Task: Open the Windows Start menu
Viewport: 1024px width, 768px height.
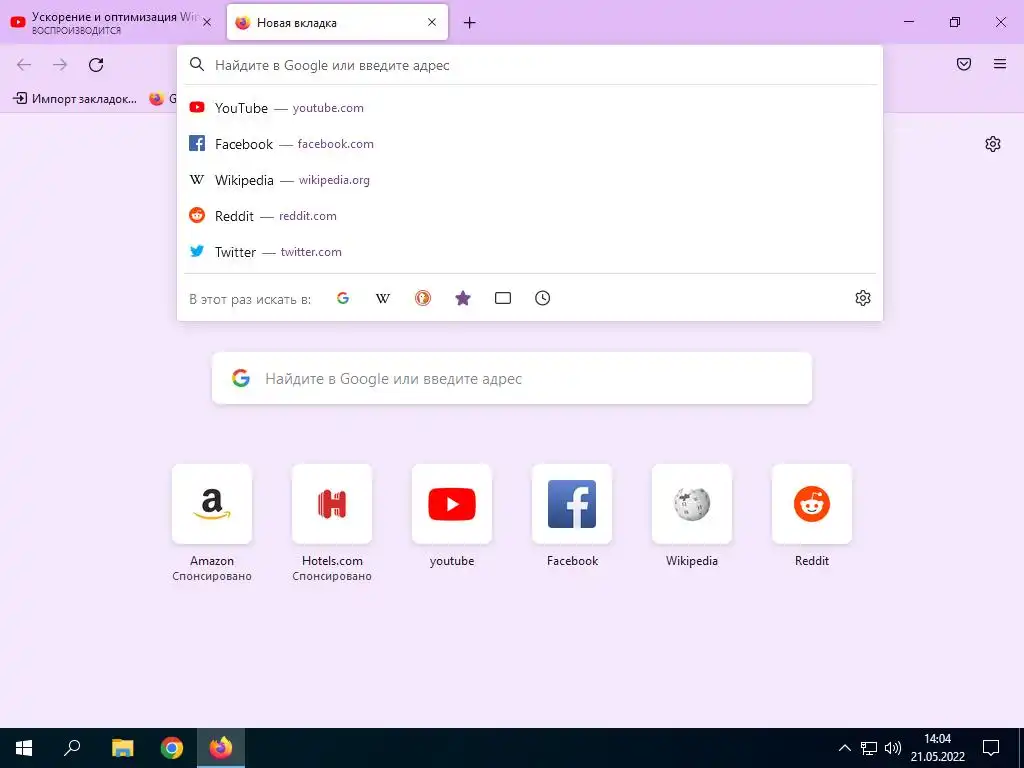Action: (24, 748)
